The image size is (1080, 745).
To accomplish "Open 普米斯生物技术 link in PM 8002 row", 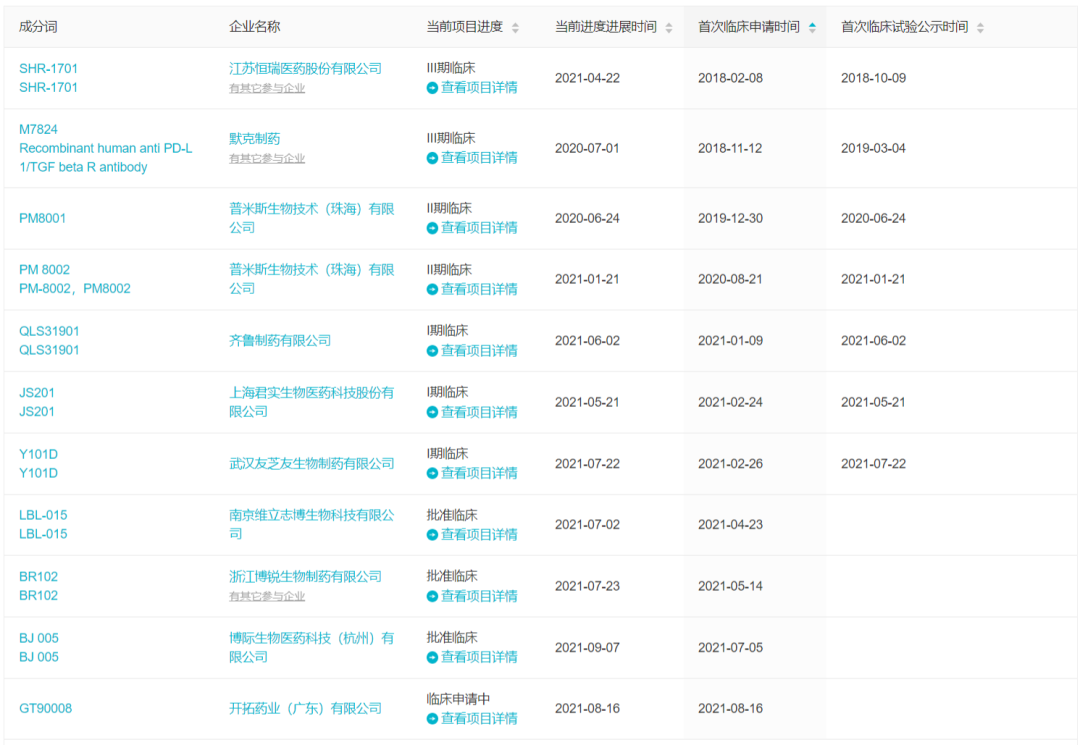I will pyautogui.click(x=311, y=279).
